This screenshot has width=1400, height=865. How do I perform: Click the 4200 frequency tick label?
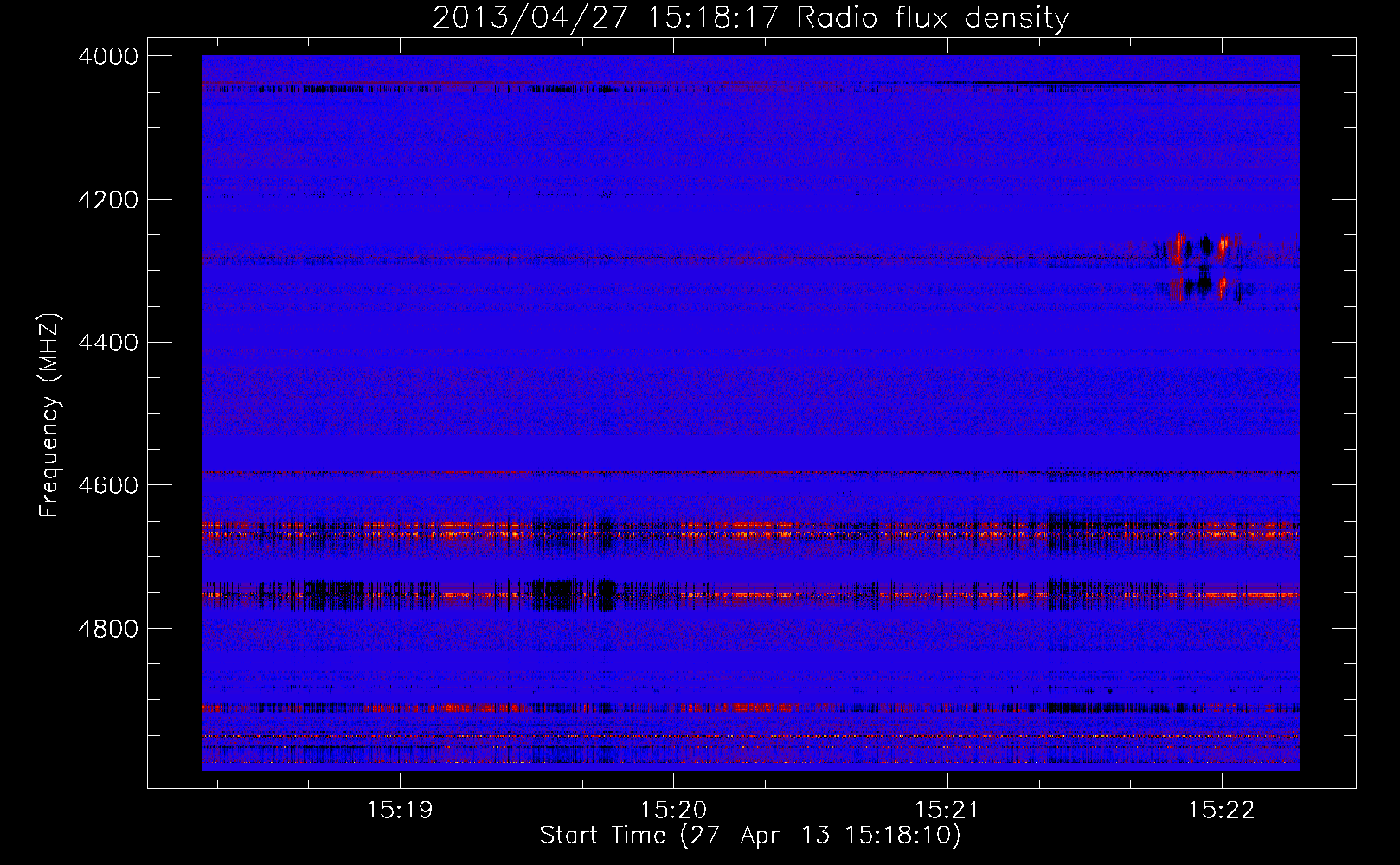point(108,200)
